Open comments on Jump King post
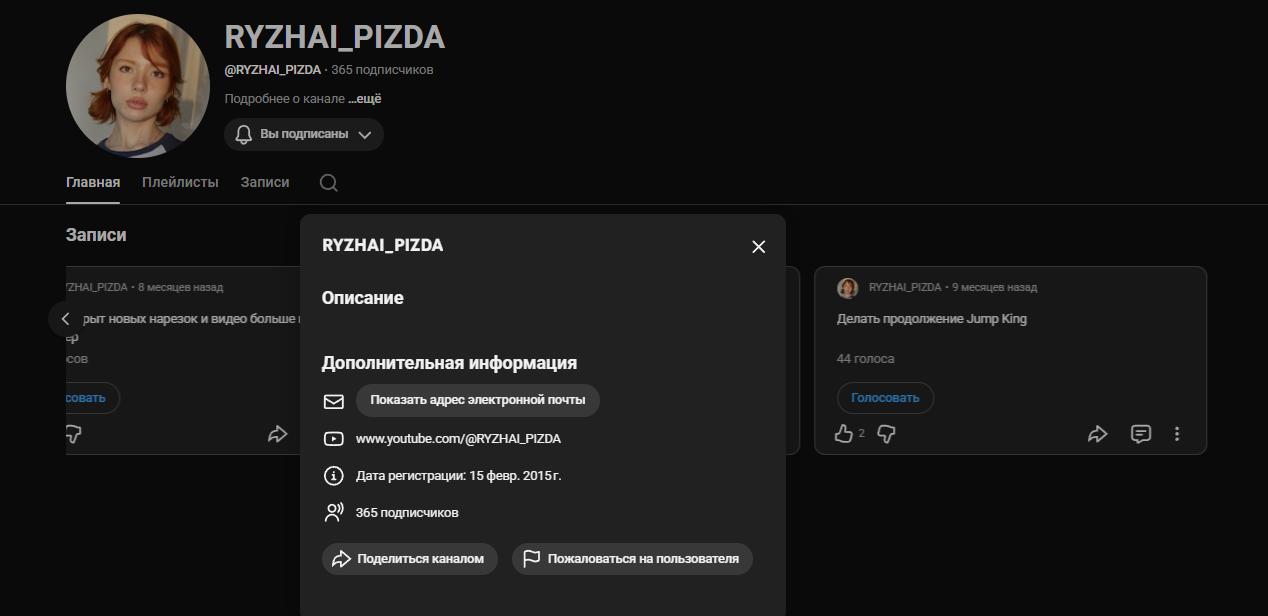Screen dimensions: 1268x616 (1140, 434)
